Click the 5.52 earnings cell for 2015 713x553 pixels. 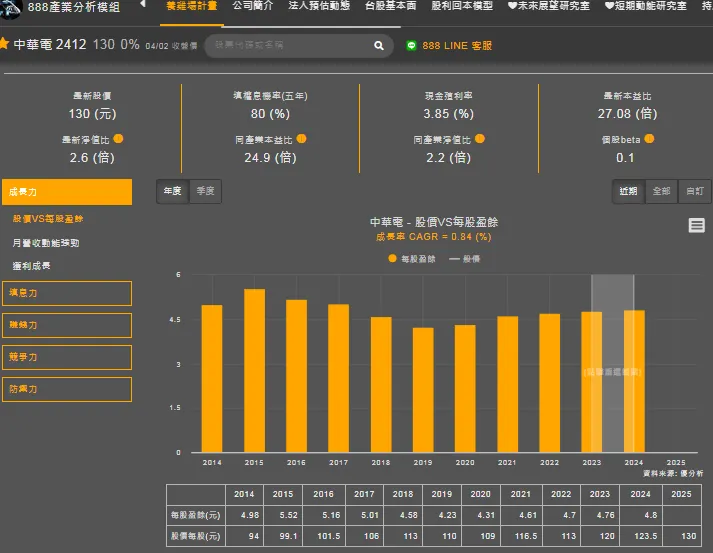pyautogui.click(x=283, y=515)
